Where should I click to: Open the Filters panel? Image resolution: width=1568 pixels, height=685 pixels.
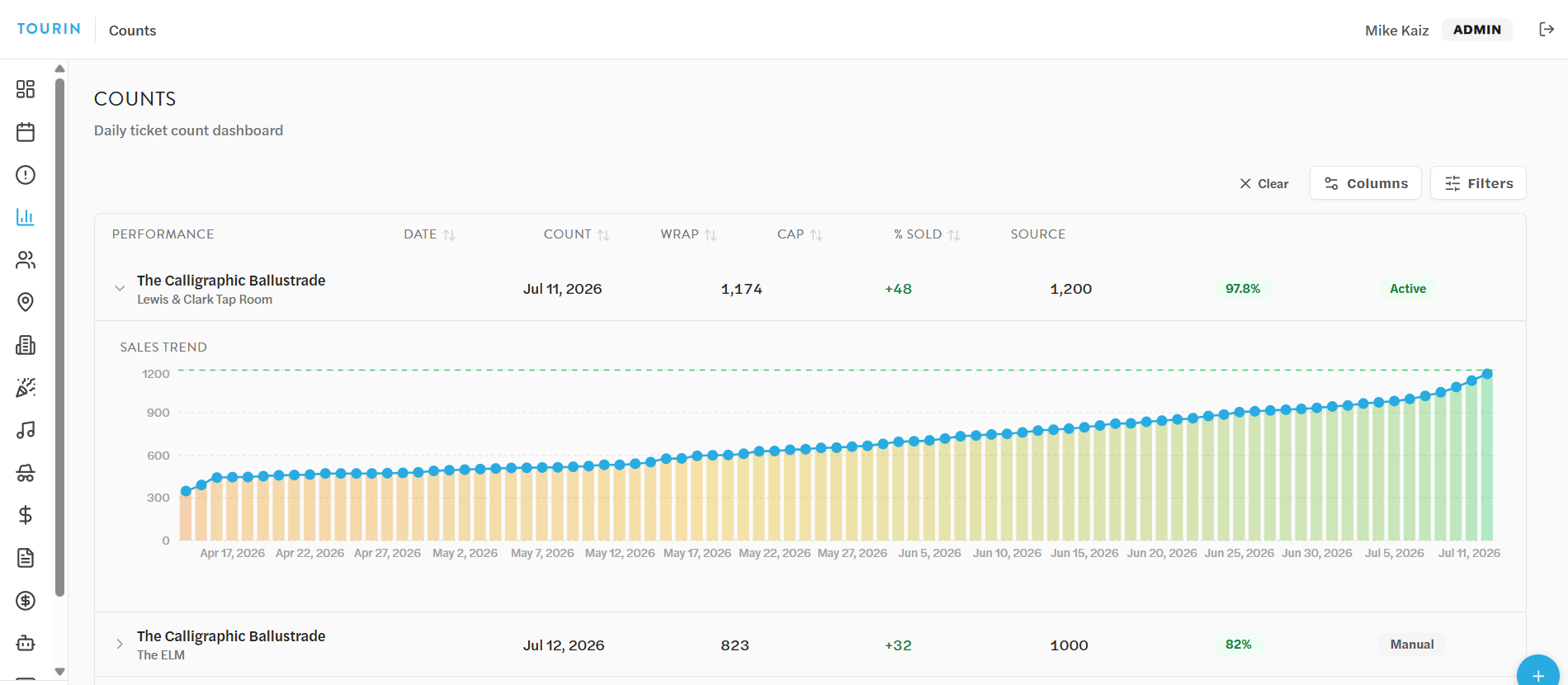click(1478, 183)
